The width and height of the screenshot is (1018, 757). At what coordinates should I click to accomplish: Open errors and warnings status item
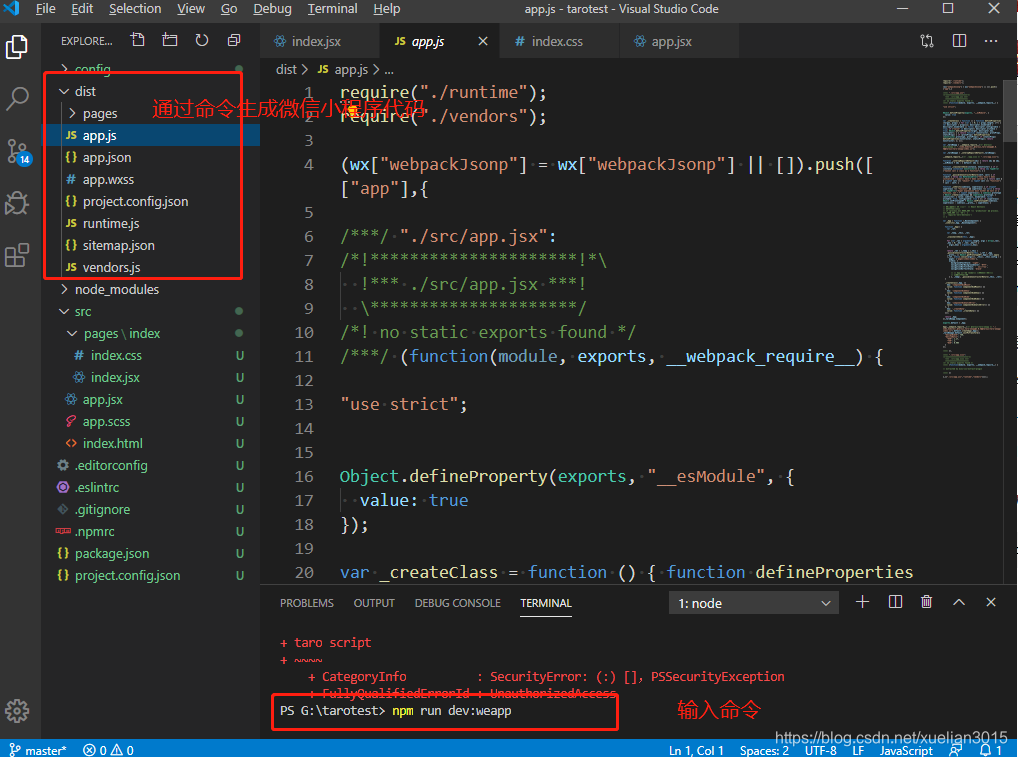(108, 750)
